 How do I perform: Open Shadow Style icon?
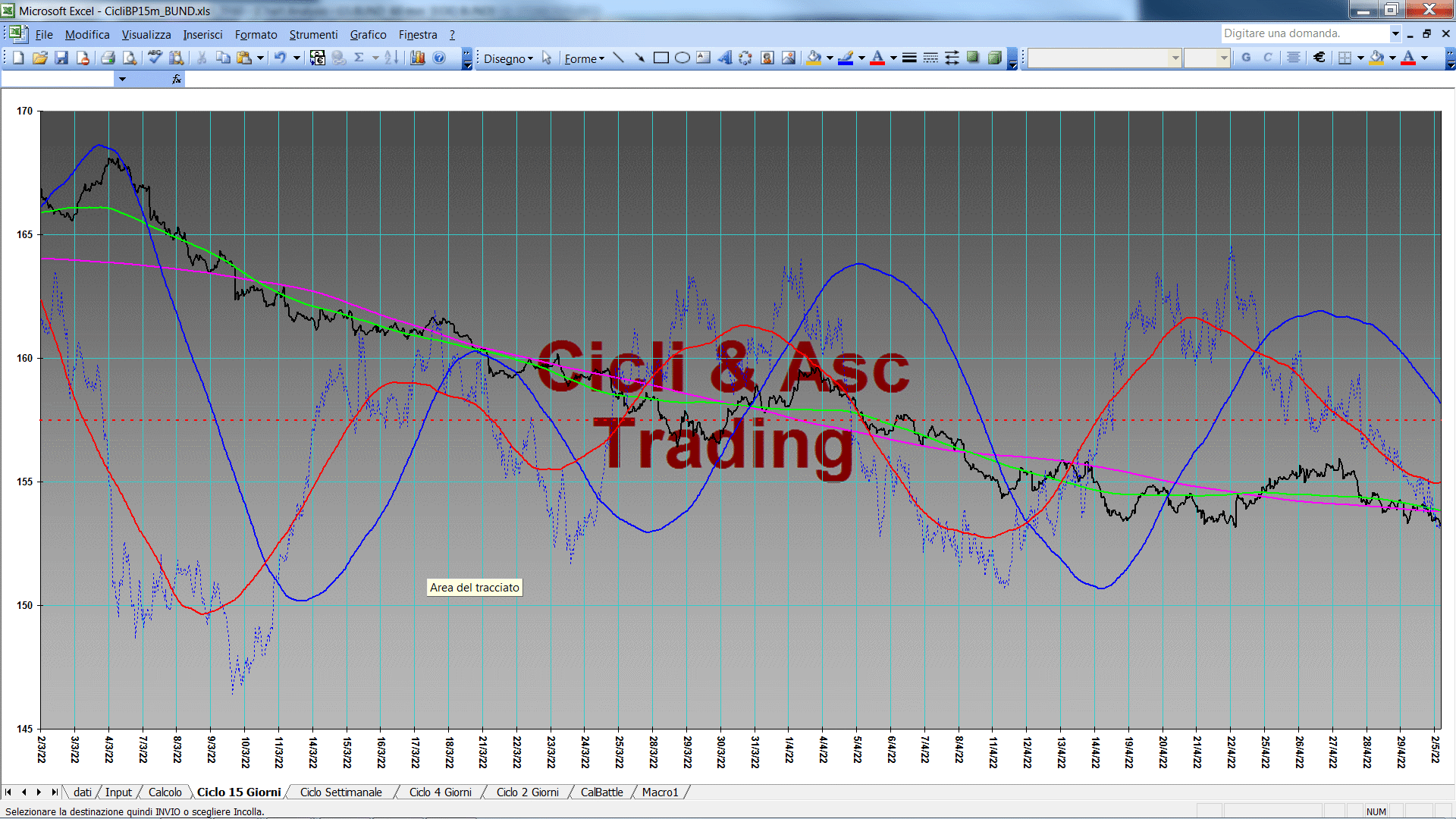(x=973, y=58)
